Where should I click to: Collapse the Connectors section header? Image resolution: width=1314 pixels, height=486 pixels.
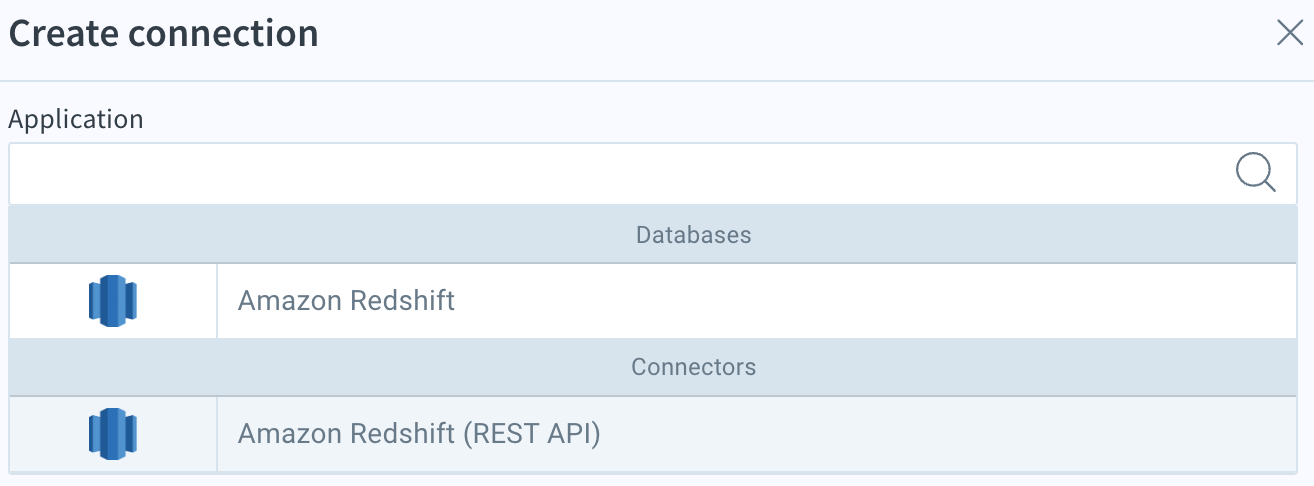653,367
